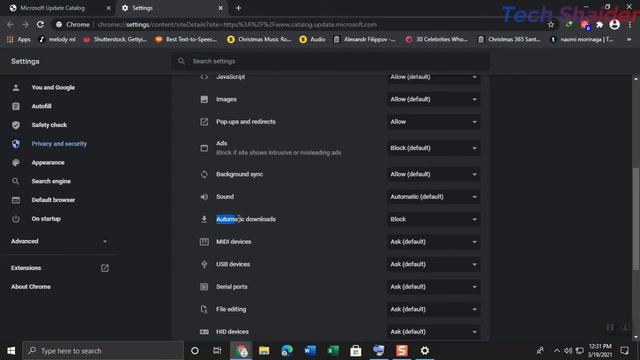Open File Explorer from the taskbar
Screen dimensions: 640x360
coord(264,351)
